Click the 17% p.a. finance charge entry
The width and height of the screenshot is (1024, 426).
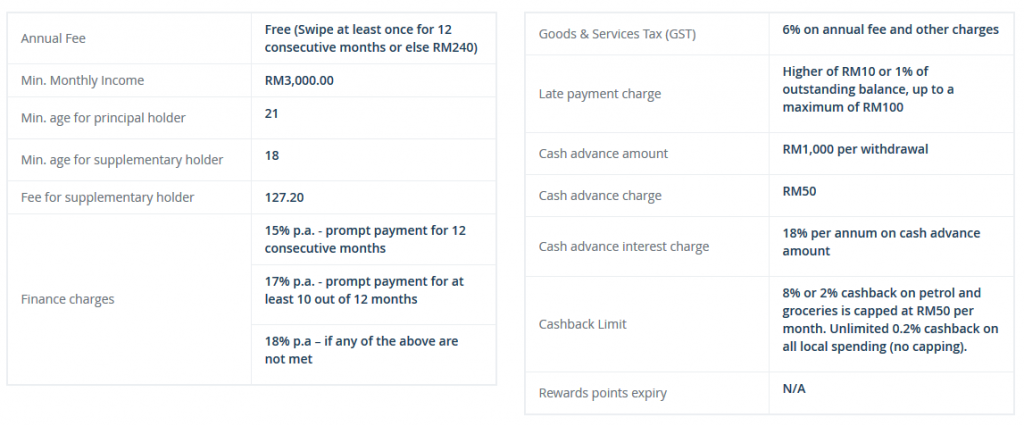(x=364, y=290)
